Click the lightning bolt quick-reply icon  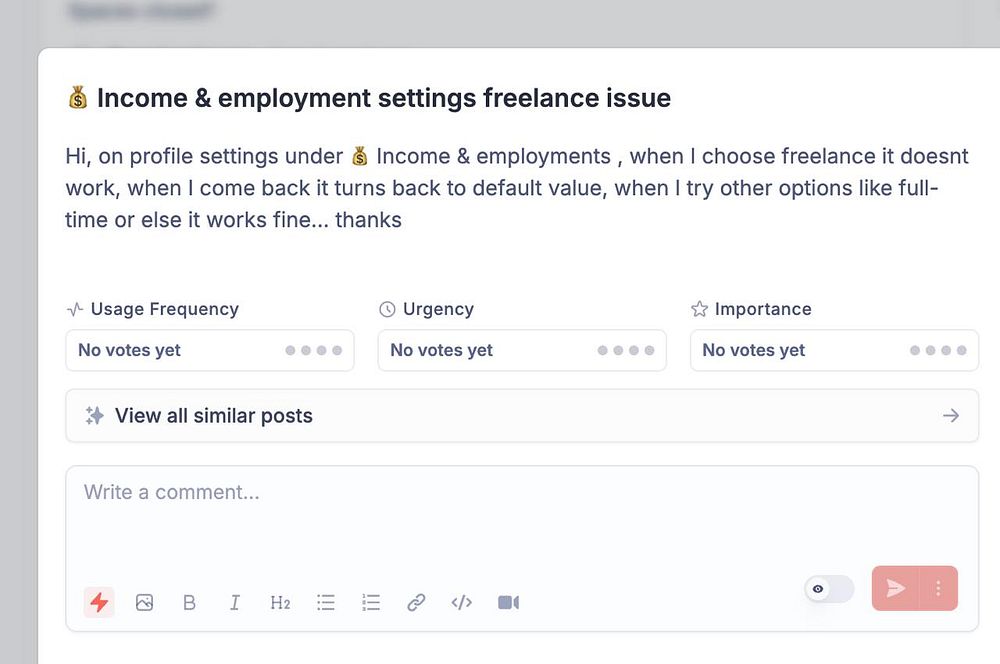[x=99, y=602]
